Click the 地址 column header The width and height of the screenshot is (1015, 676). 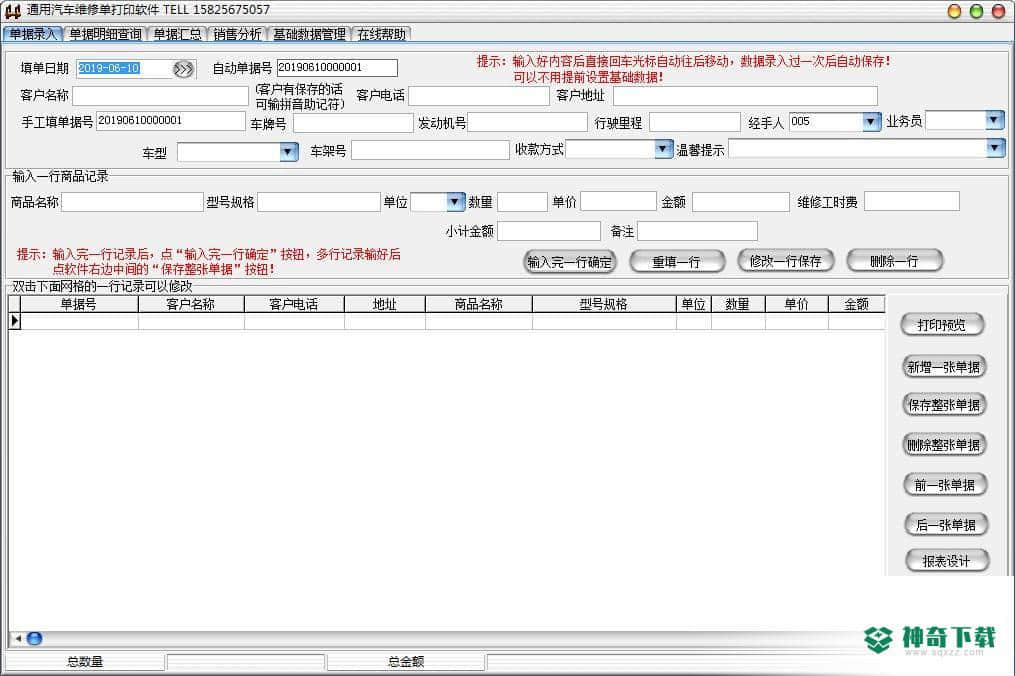[x=385, y=304]
